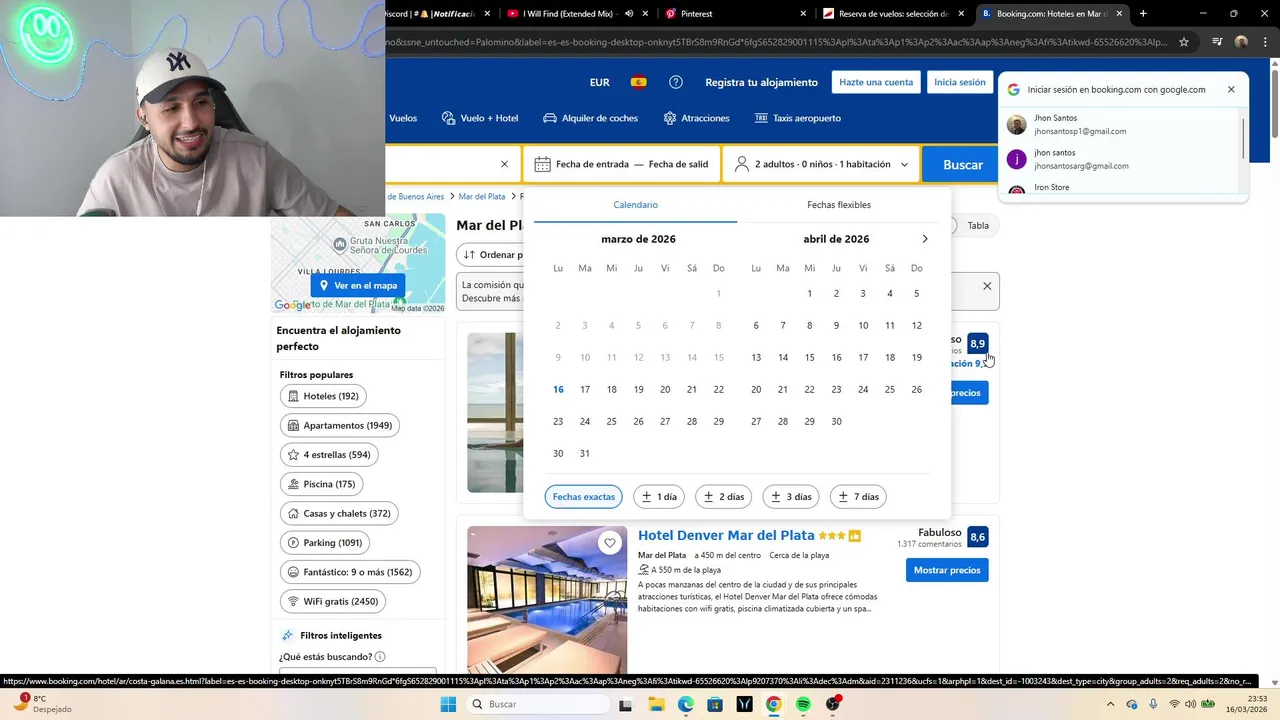Image resolution: width=1280 pixels, height=720 pixels.
Task: Open Microsoft Store from the taskbar
Action: click(x=715, y=704)
